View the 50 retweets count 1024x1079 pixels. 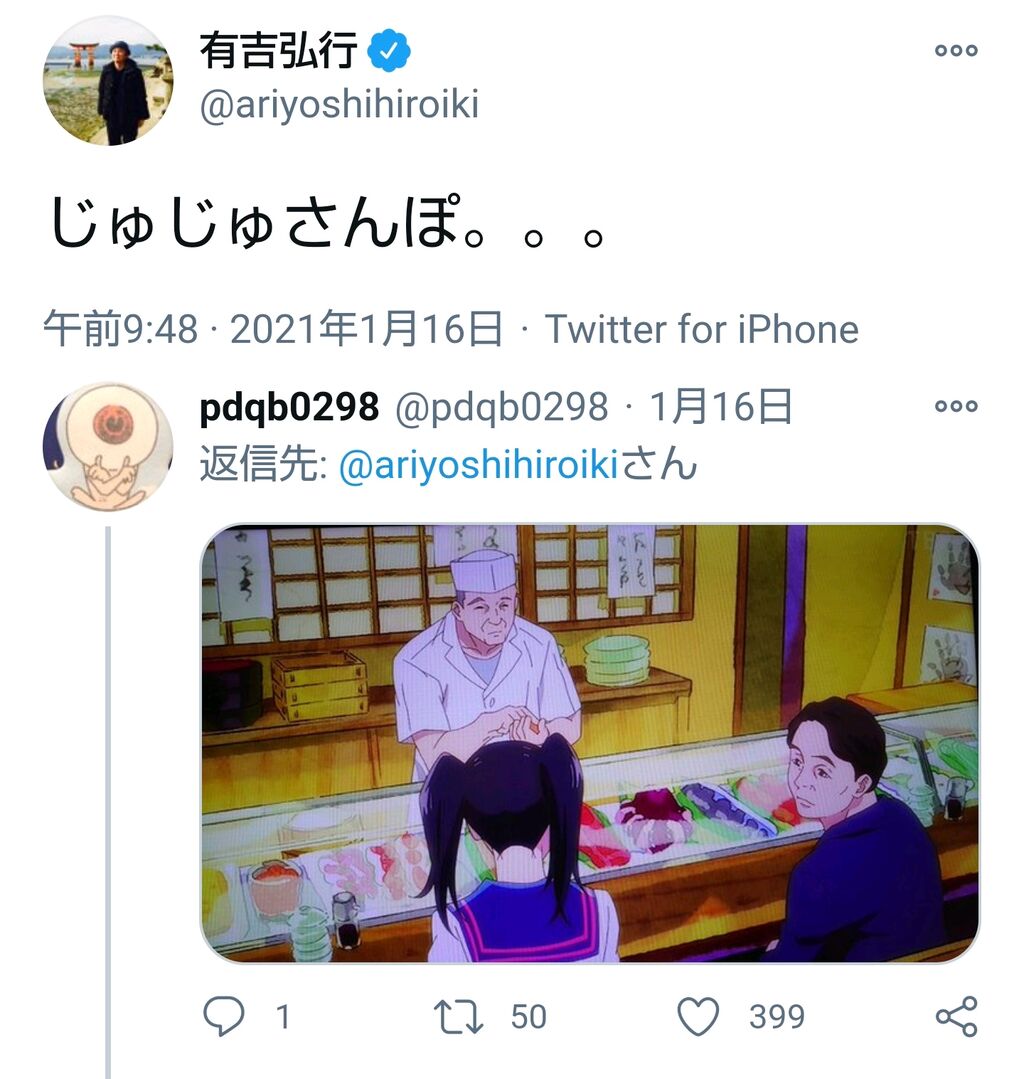529,1017
